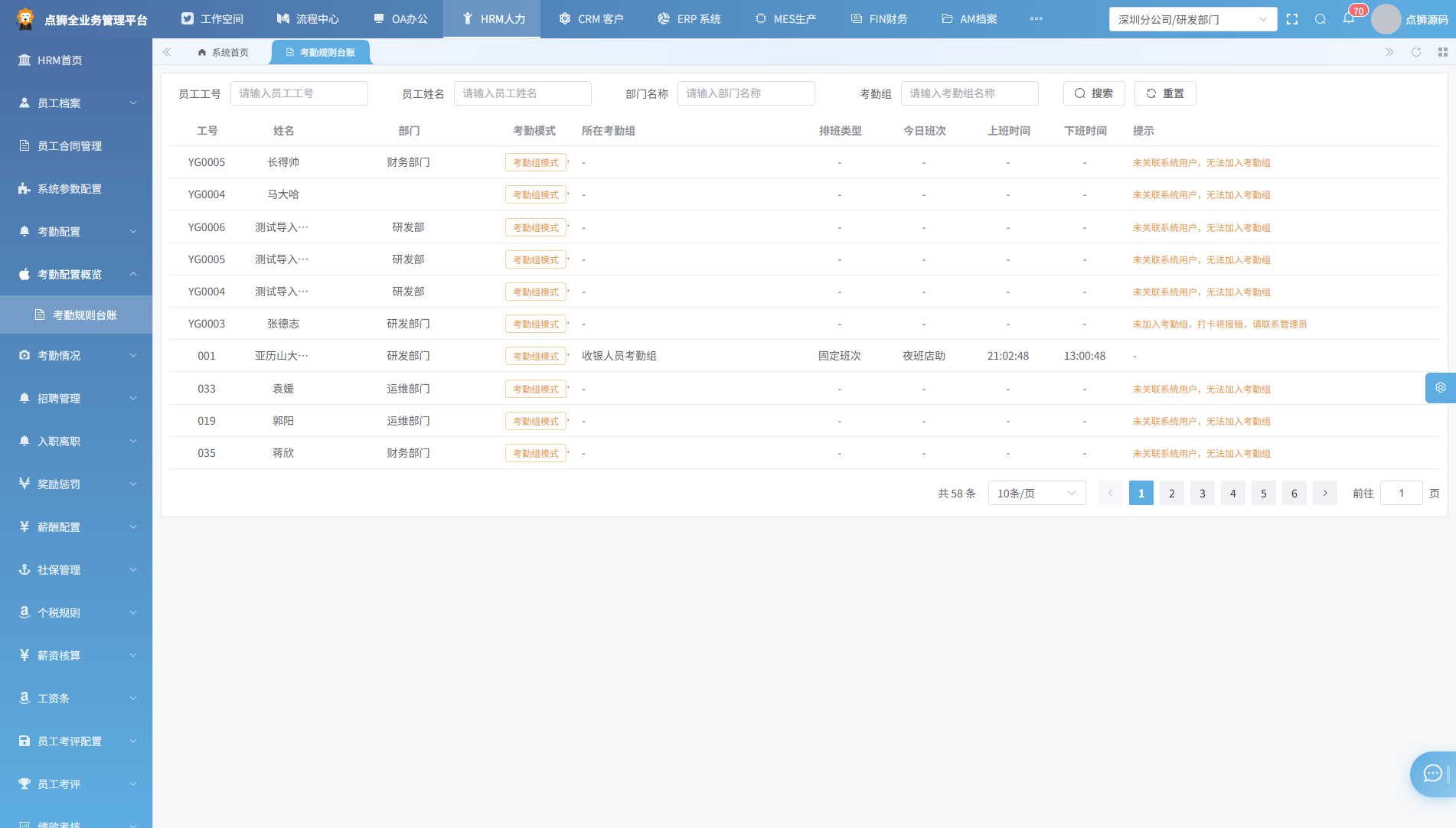Collapse 考勤配置概览 sidebar menu

click(76, 274)
